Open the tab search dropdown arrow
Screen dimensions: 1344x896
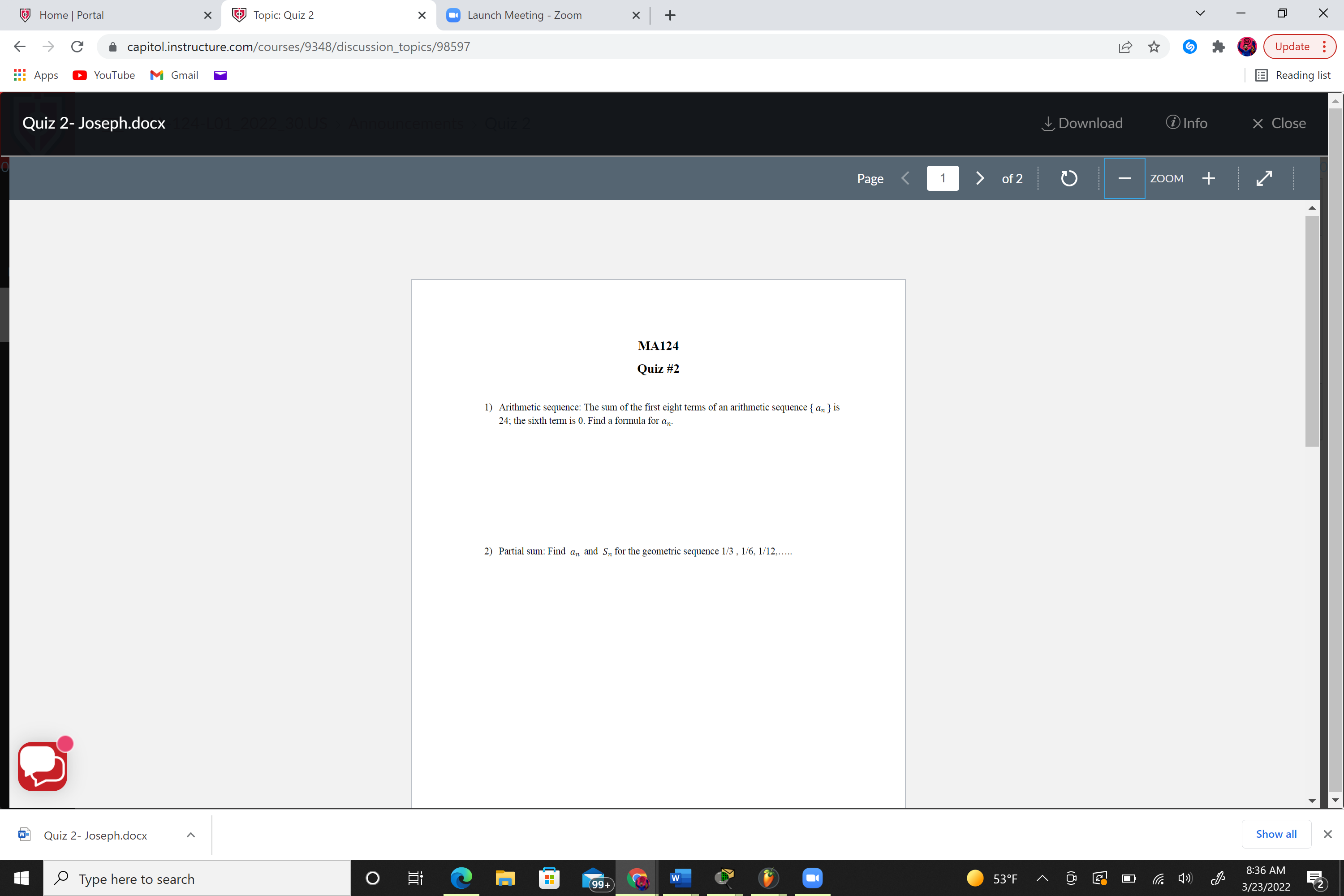tap(1199, 14)
